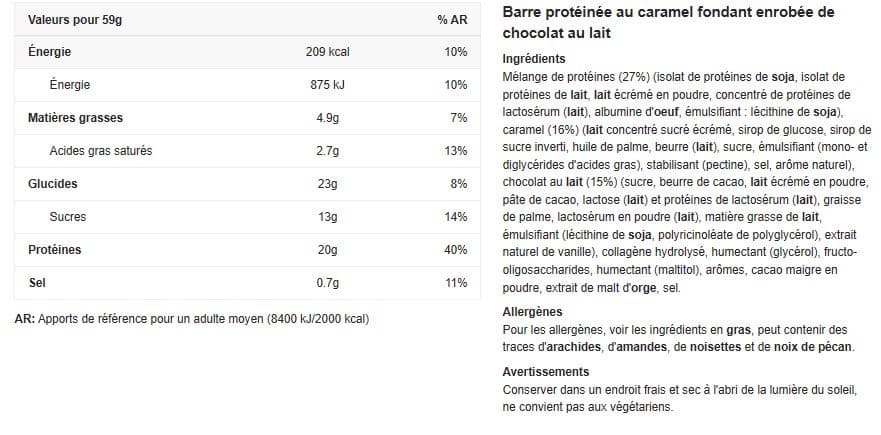Click the '40%' protein reference value
This screenshot has height=435, width=881.
coord(456,250)
